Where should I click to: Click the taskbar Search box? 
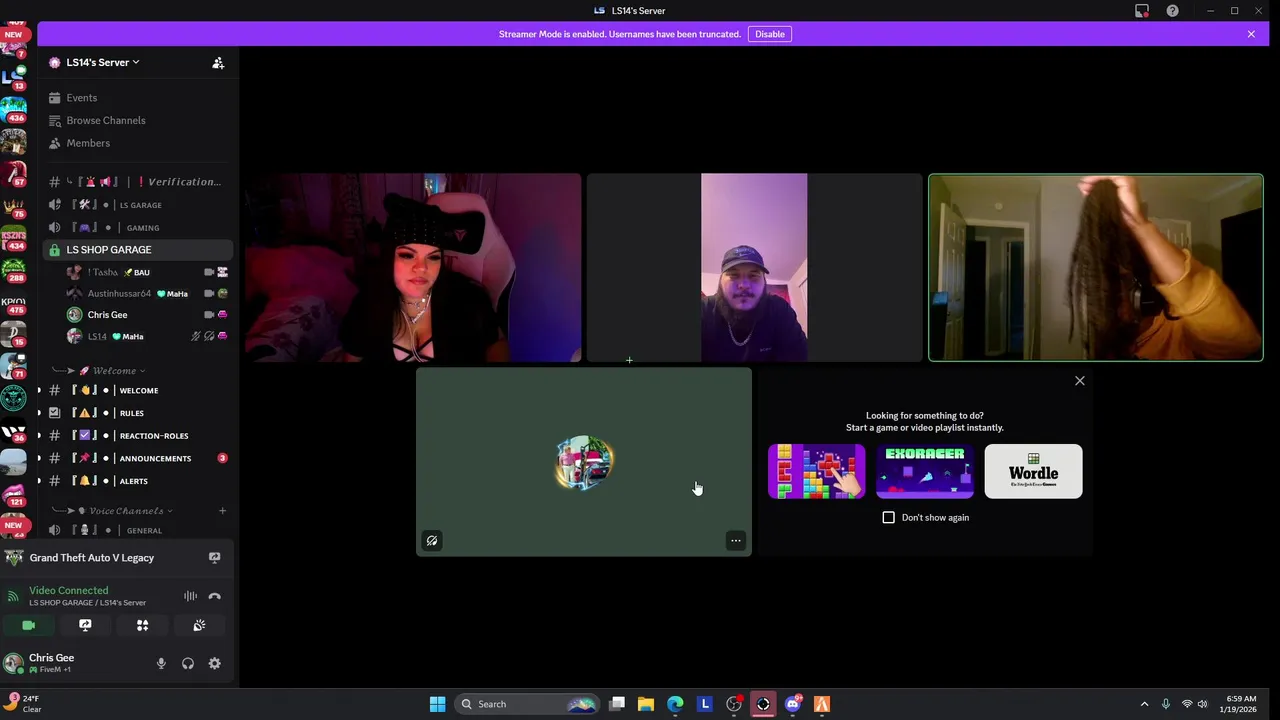click(x=527, y=704)
